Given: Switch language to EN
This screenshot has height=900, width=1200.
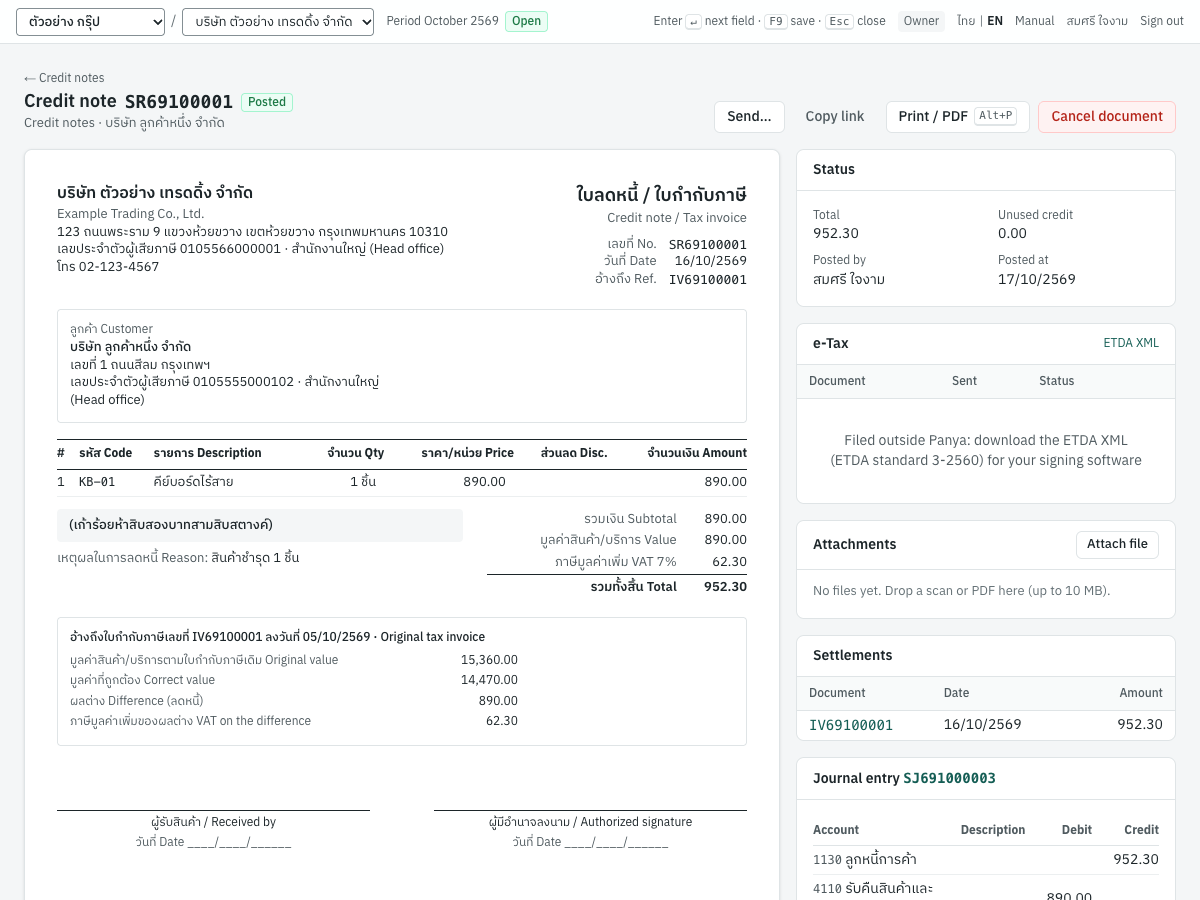Looking at the screenshot, I should [x=995, y=21].
